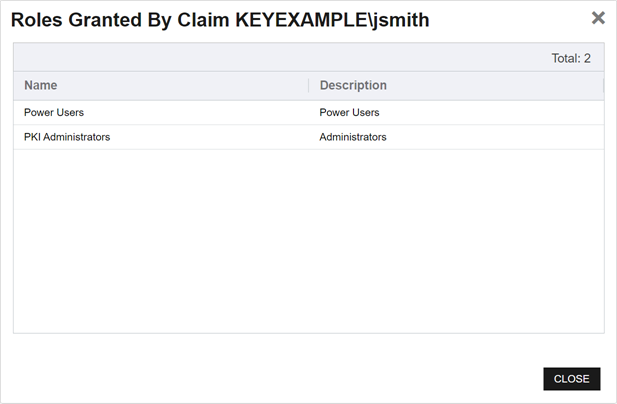
Task: Click the Power Users description cell
Action: (349, 113)
